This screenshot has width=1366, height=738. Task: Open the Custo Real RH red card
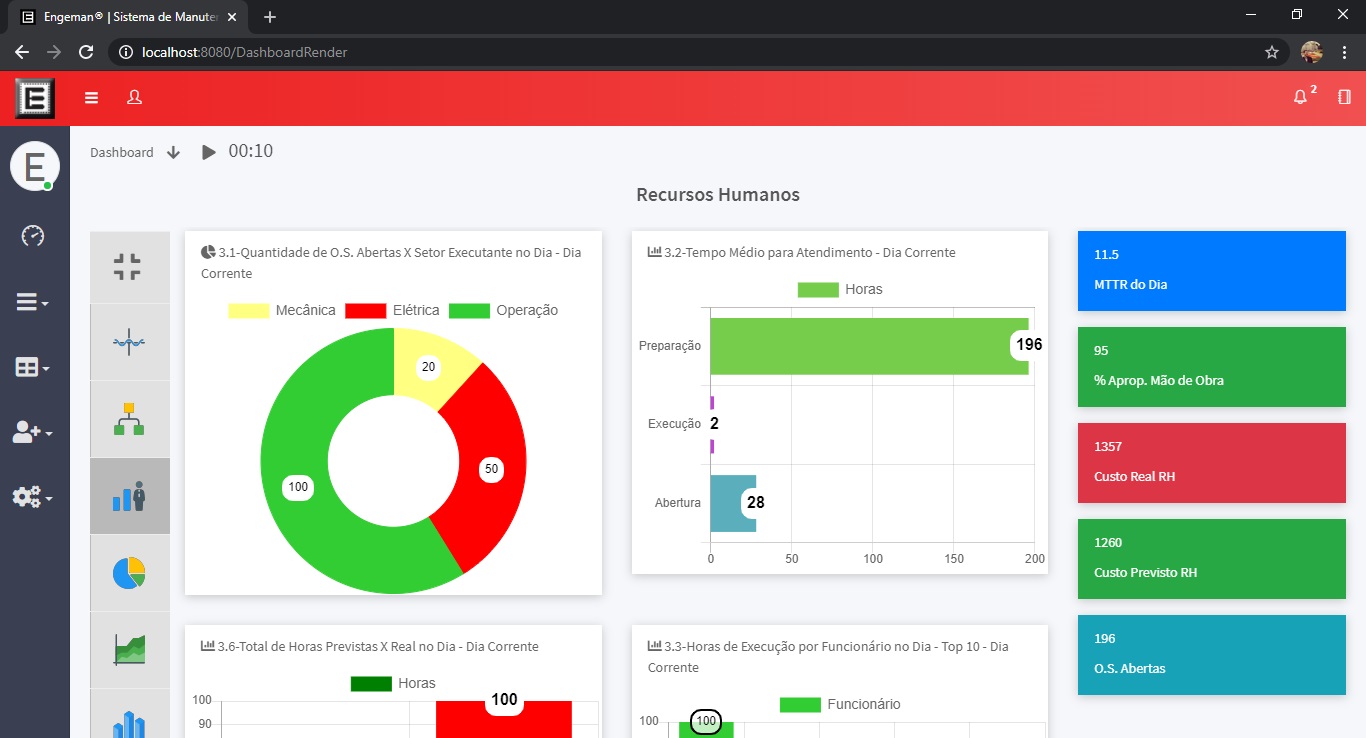pos(1211,463)
